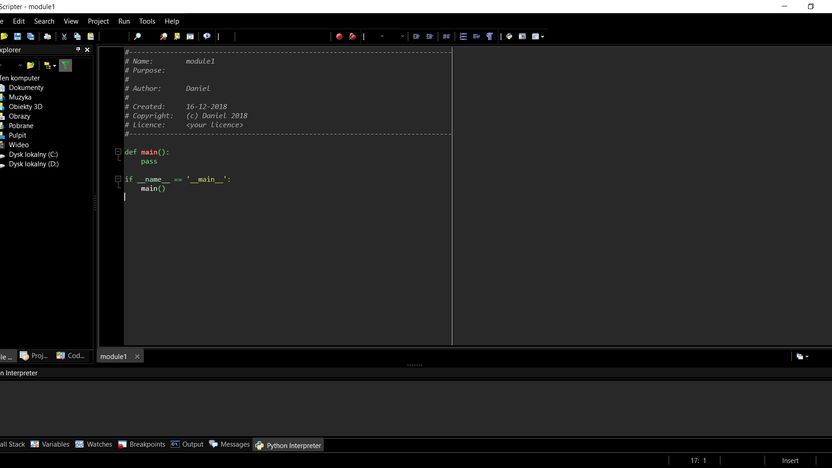Screen dimensions: 832x468
Task: Open the View menu
Action: [71, 21]
